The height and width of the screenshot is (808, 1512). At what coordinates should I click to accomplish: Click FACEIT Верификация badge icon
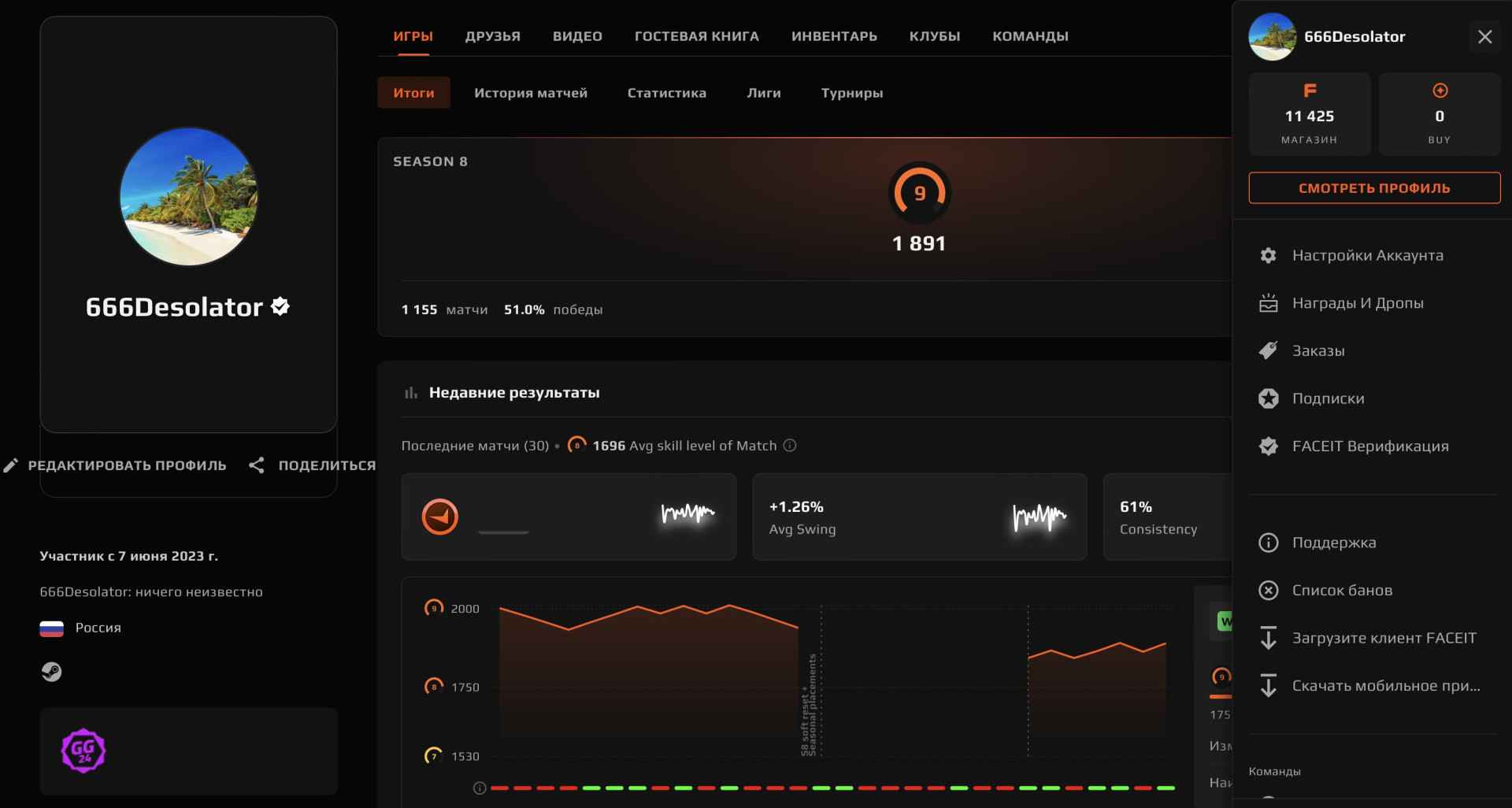1268,447
